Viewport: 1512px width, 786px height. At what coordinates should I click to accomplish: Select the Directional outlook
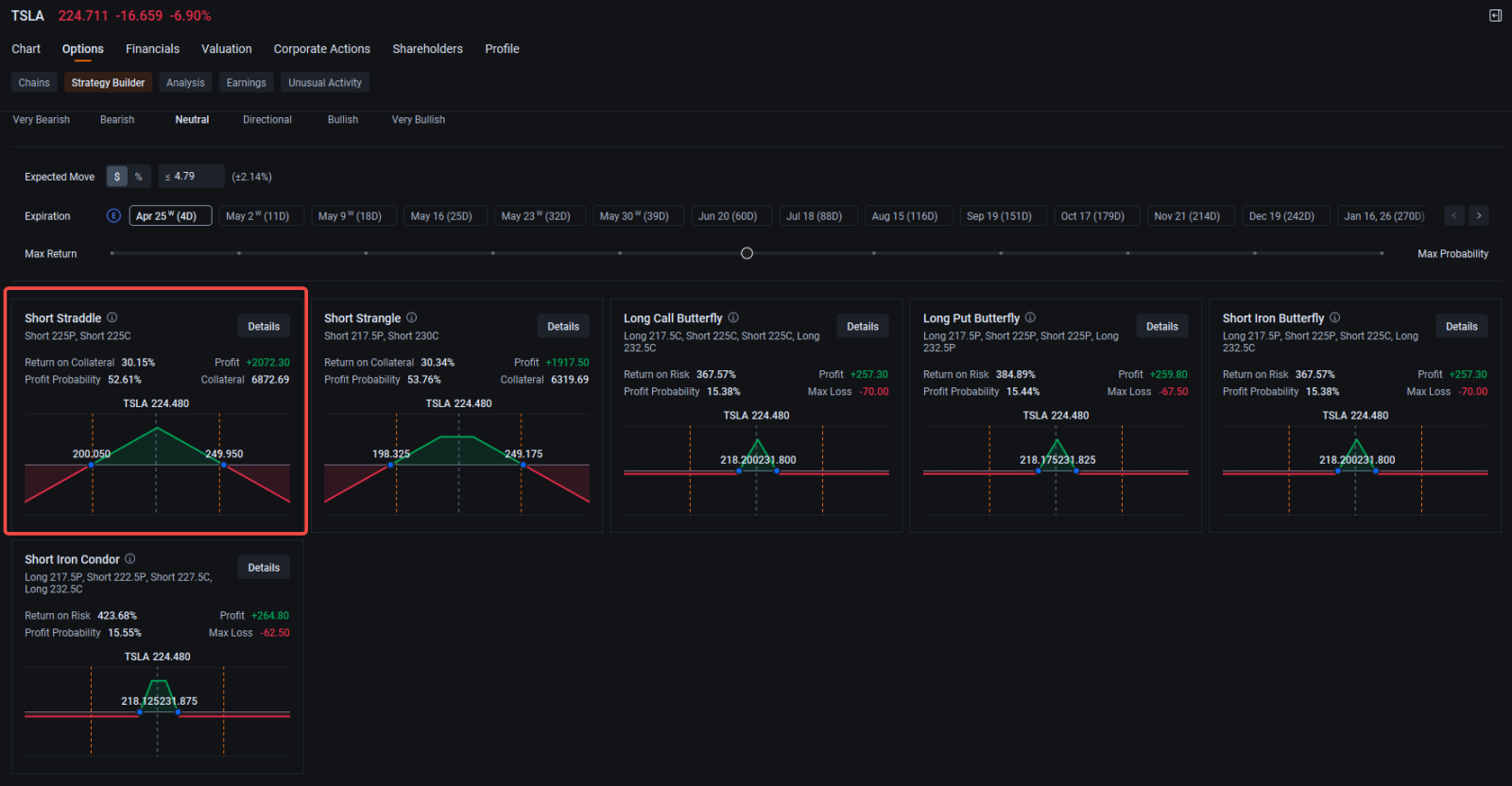pyautogui.click(x=267, y=120)
